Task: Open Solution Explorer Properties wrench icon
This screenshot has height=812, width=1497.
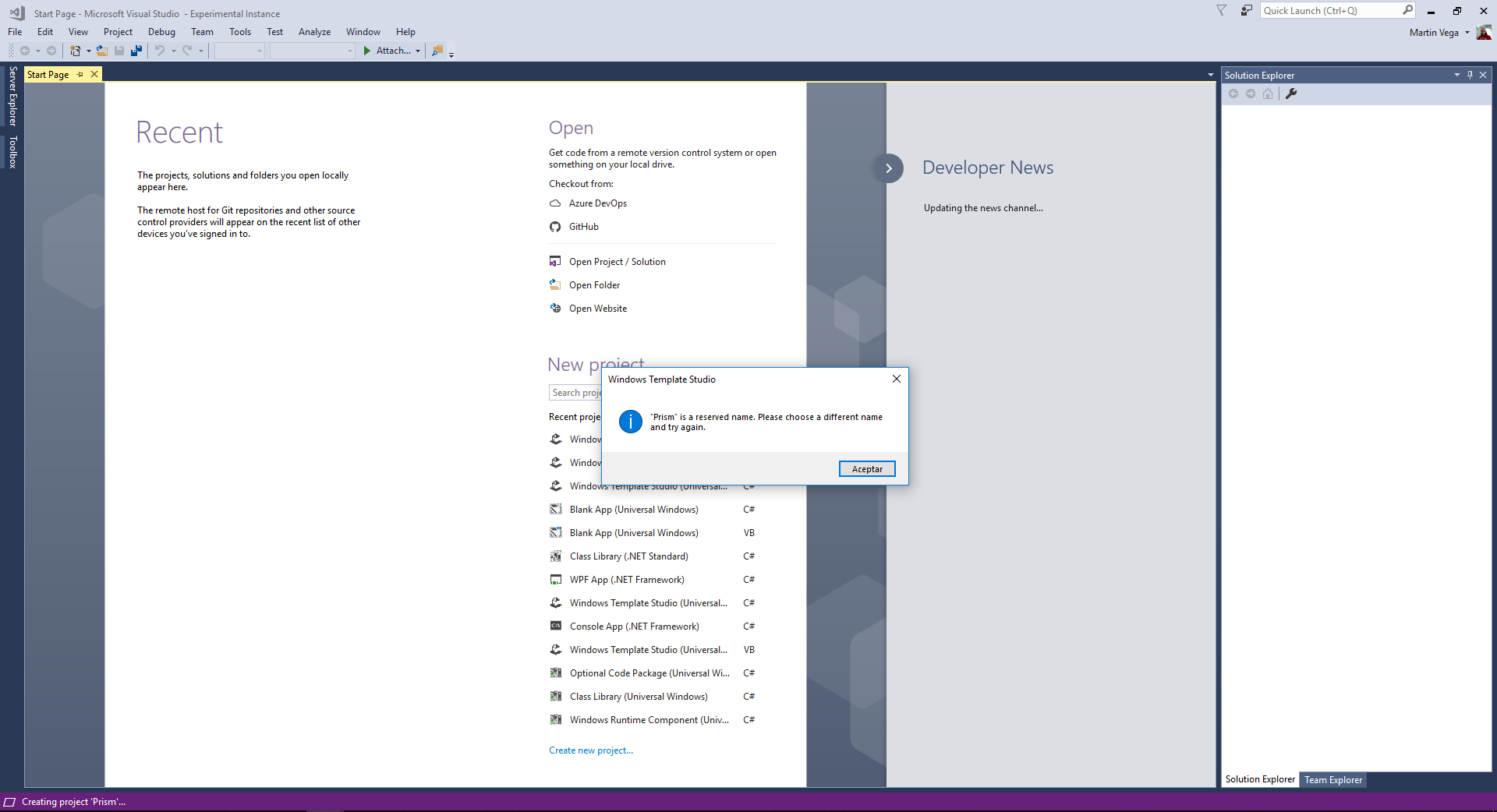Action: tap(1291, 94)
